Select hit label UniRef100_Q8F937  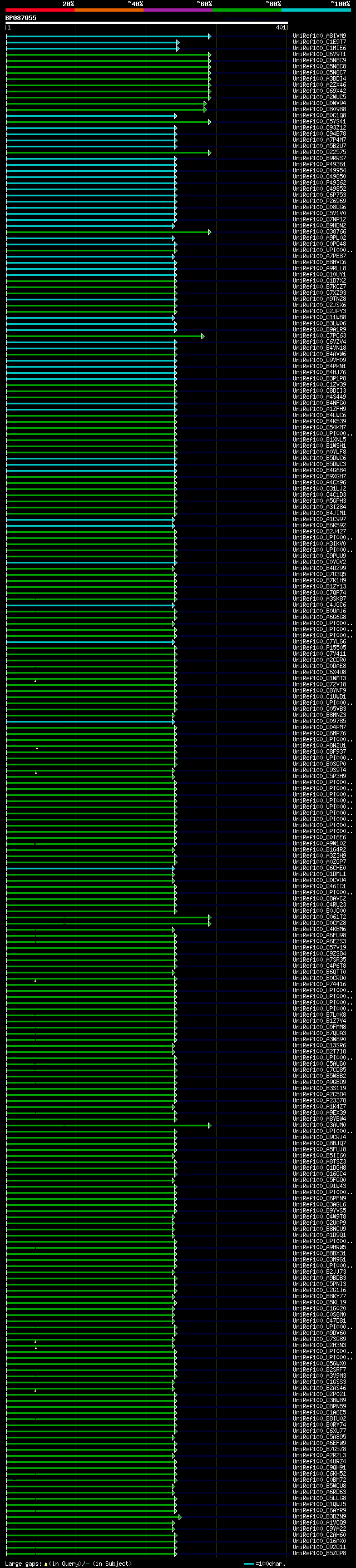[x=319, y=752]
